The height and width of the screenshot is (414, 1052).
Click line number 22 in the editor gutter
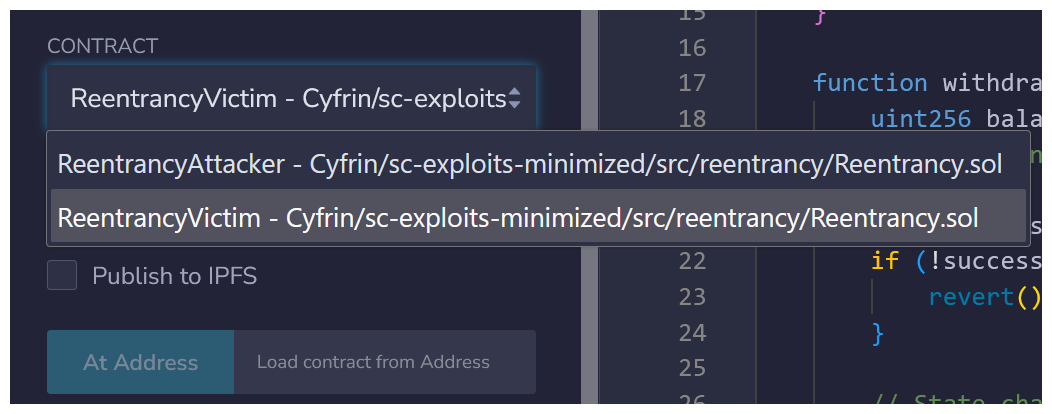click(x=691, y=261)
